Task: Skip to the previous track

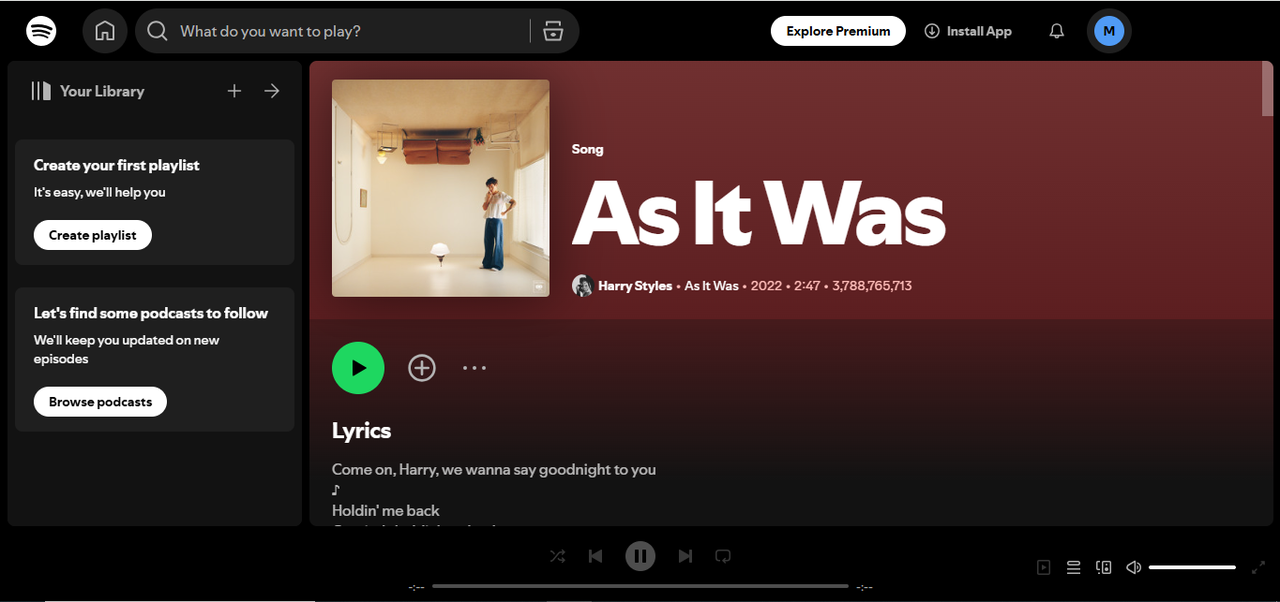Action: pyautogui.click(x=595, y=556)
